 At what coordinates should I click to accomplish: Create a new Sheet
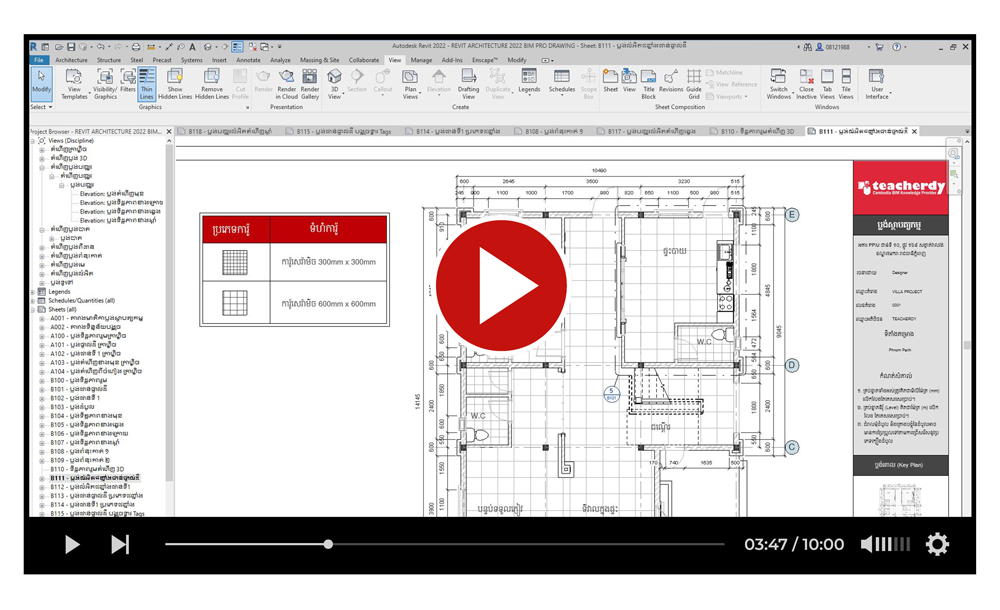[x=610, y=81]
